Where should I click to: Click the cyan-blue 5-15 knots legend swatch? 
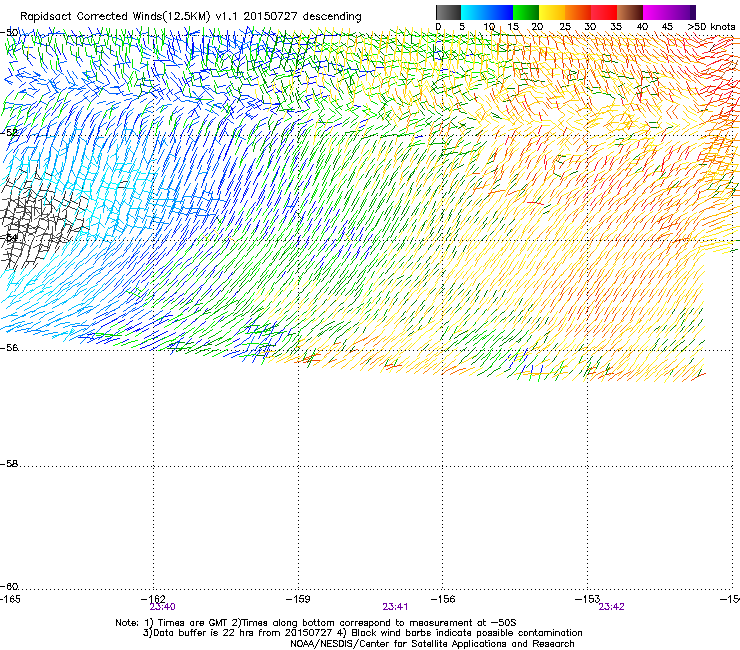[487, 12]
